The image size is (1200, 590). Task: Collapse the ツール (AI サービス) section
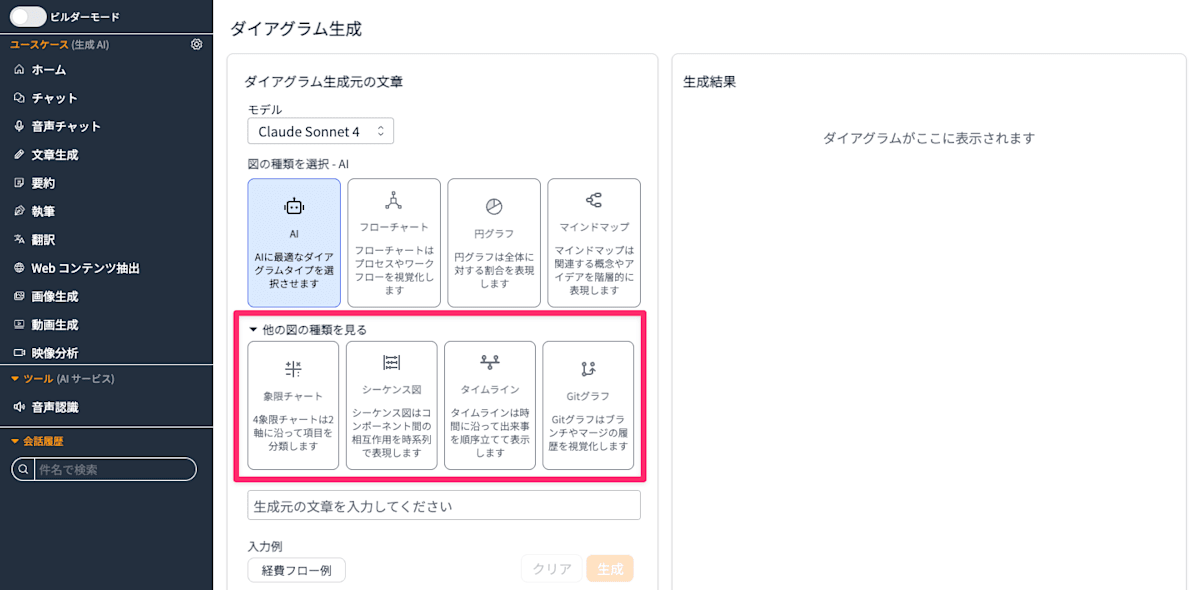(62, 379)
